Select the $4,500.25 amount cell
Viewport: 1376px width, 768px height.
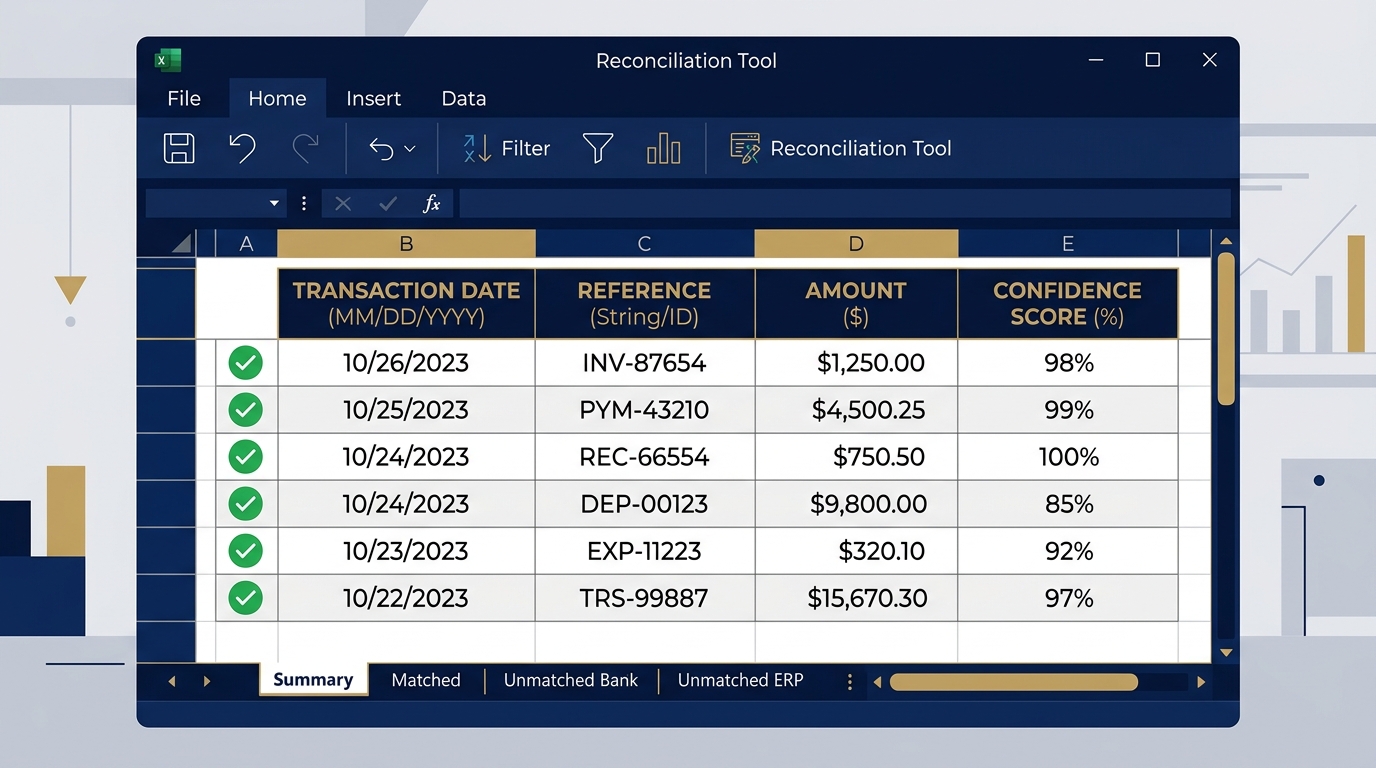click(x=856, y=410)
